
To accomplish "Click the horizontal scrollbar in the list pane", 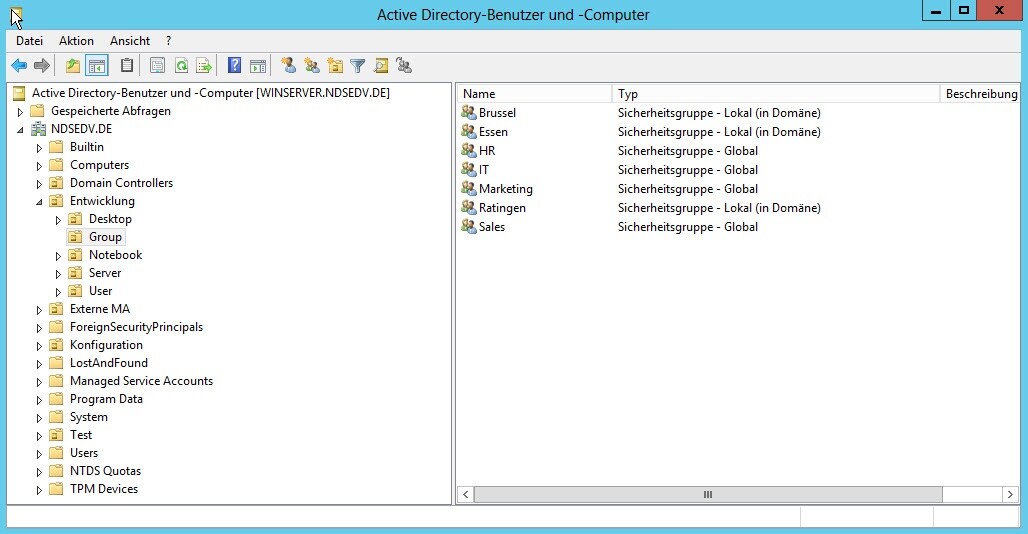I will [708, 494].
